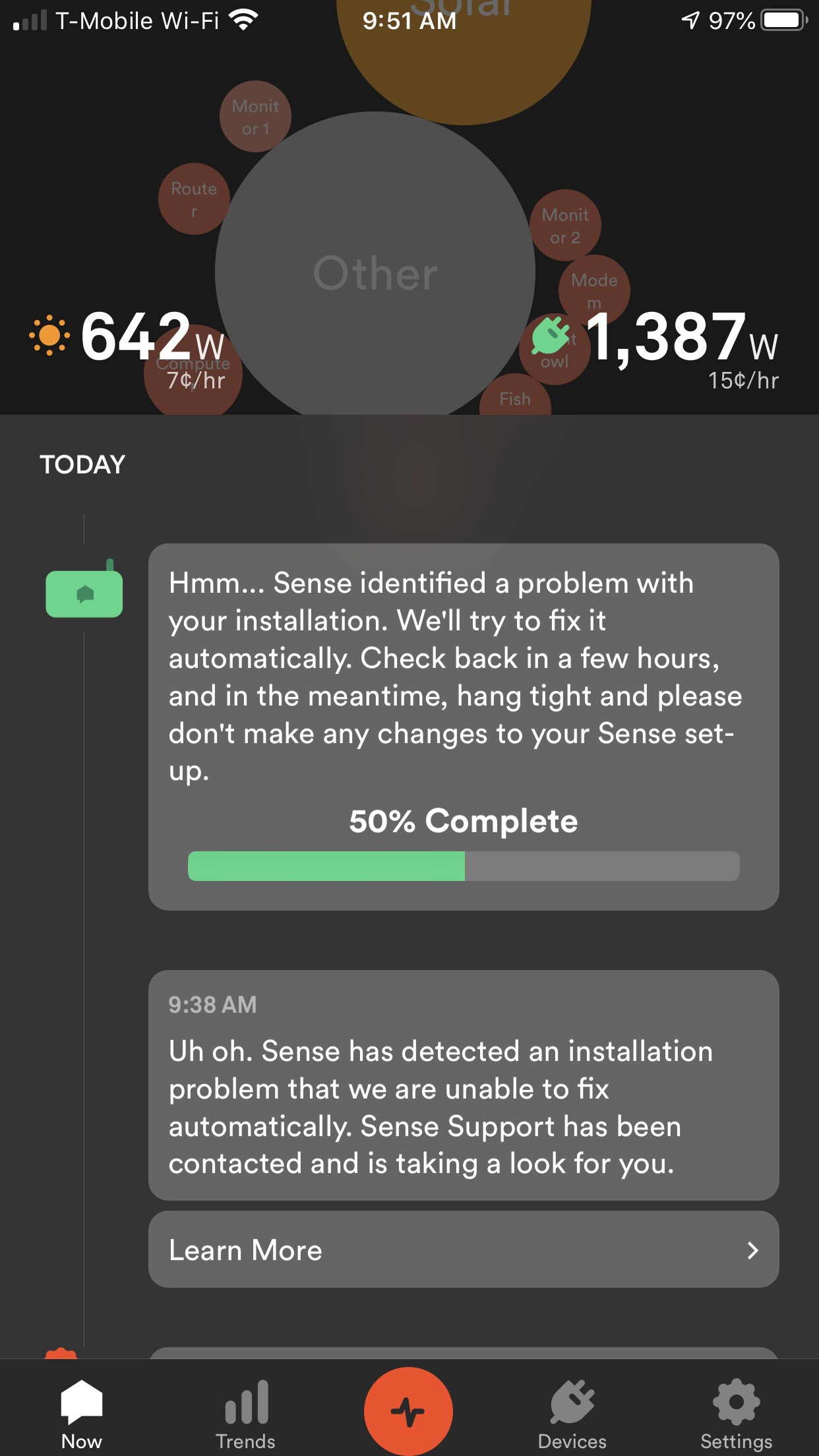Select the large Other bubble
The image size is (819, 1456).
[x=375, y=273]
